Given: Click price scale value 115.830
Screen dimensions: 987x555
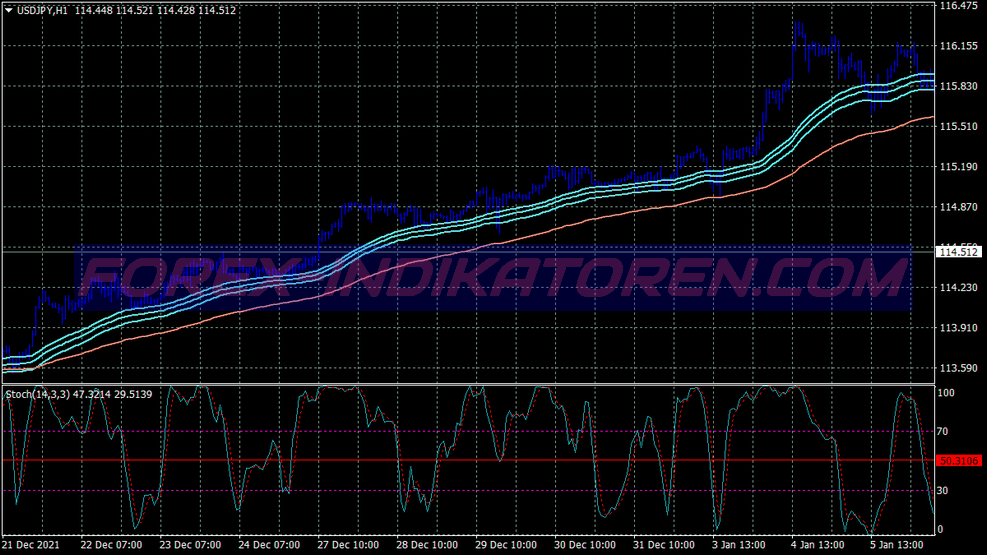Looking at the screenshot, I should (959, 86).
